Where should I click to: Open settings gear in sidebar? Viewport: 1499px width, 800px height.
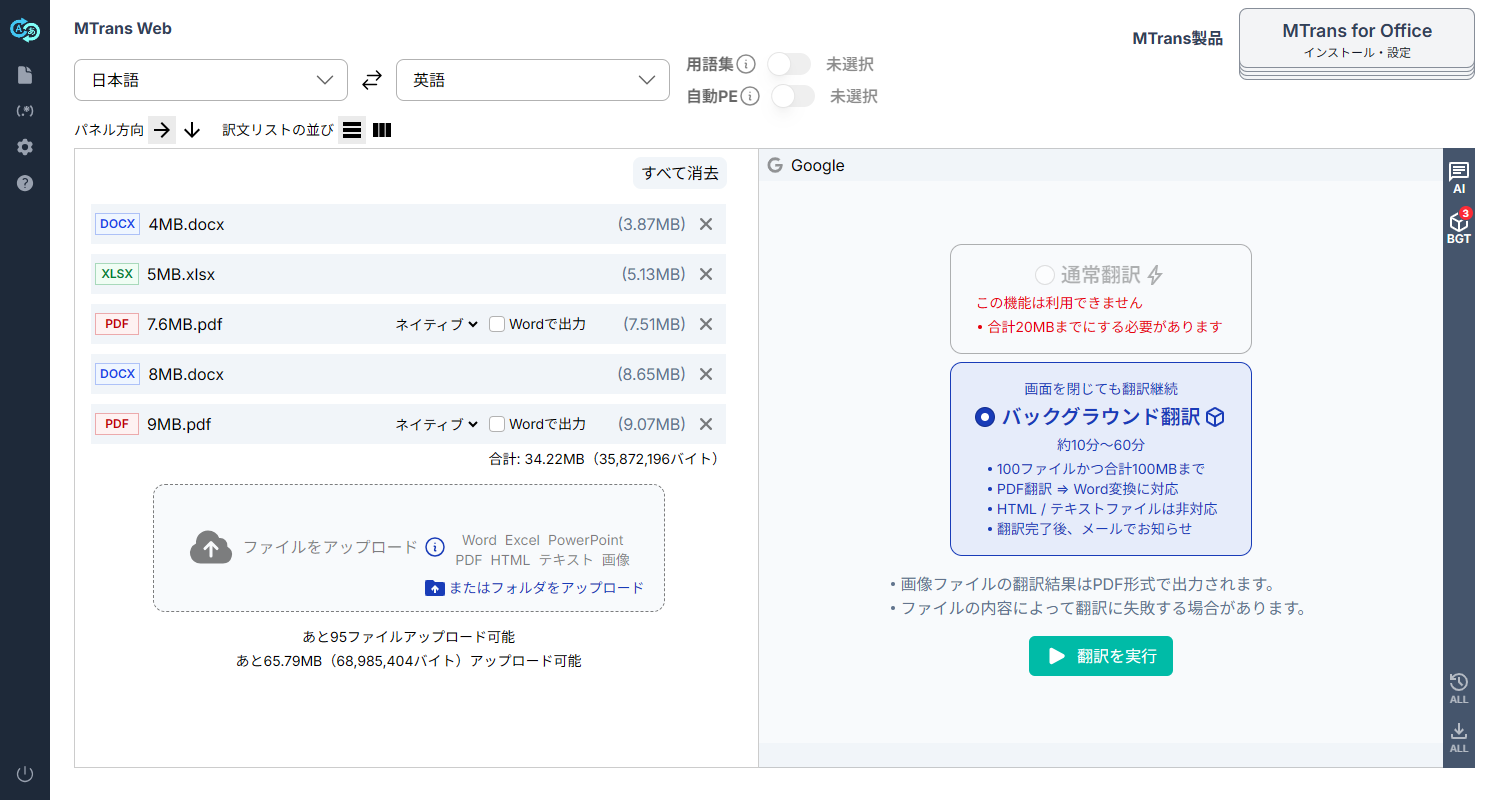click(25, 147)
